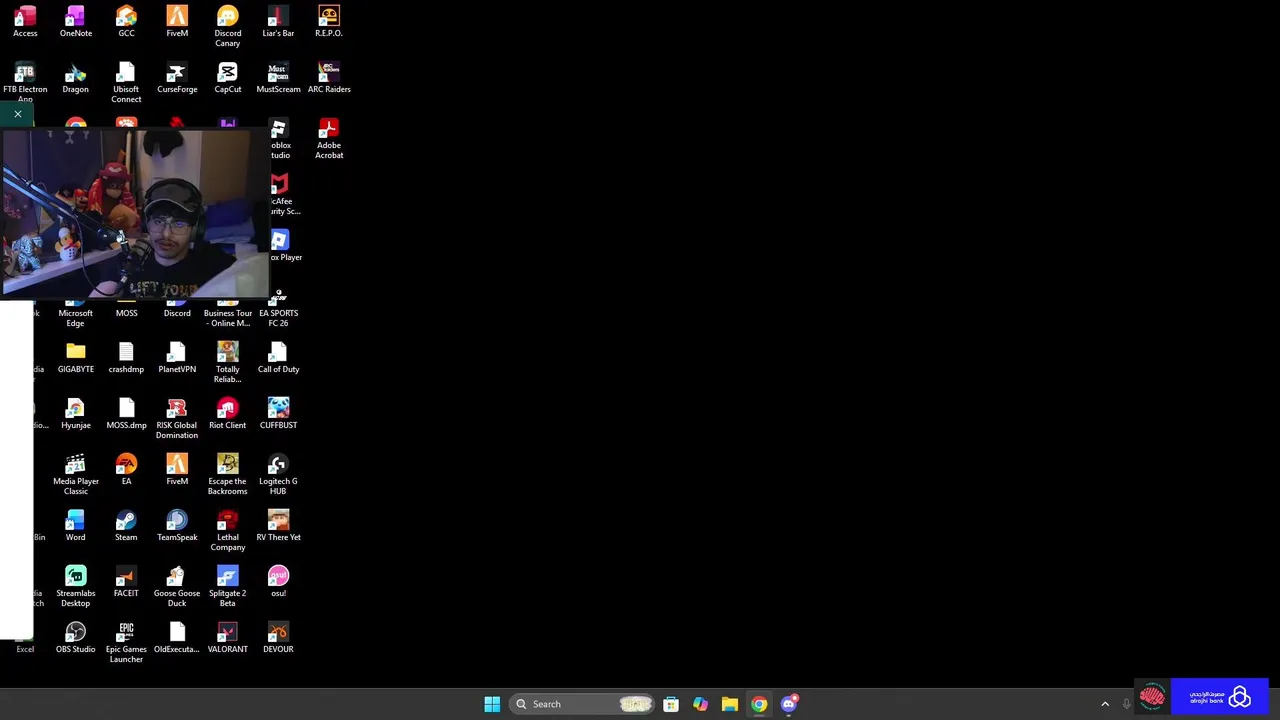Select the crashdmp file

click(x=126, y=357)
